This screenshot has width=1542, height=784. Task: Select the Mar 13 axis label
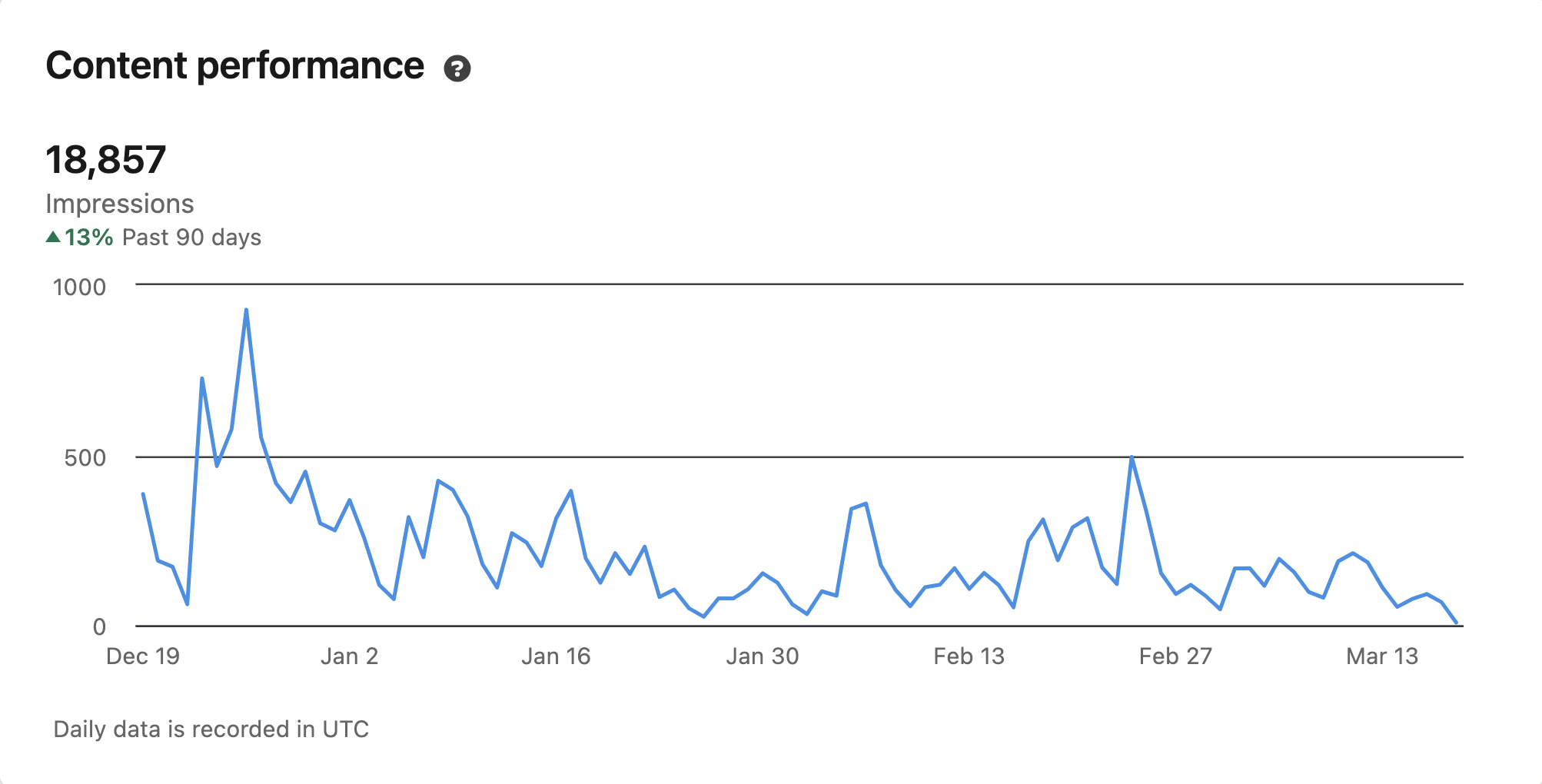click(1382, 656)
